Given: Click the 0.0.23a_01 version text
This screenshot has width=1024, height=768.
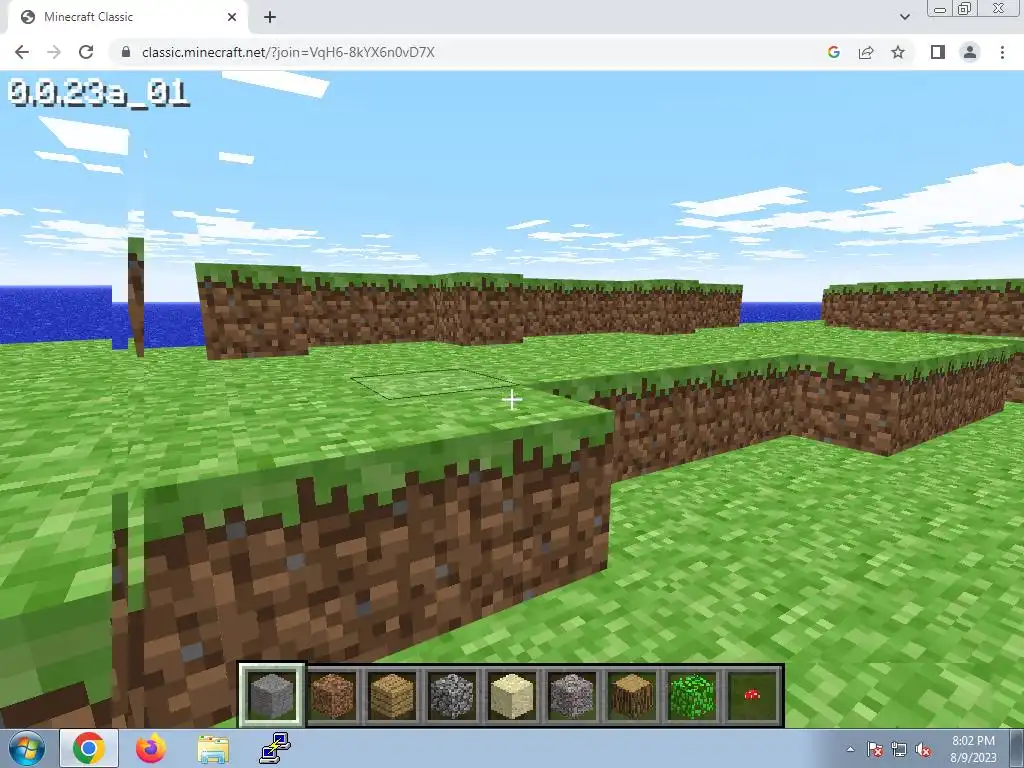Looking at the screenshot, I should click(99, 93).
